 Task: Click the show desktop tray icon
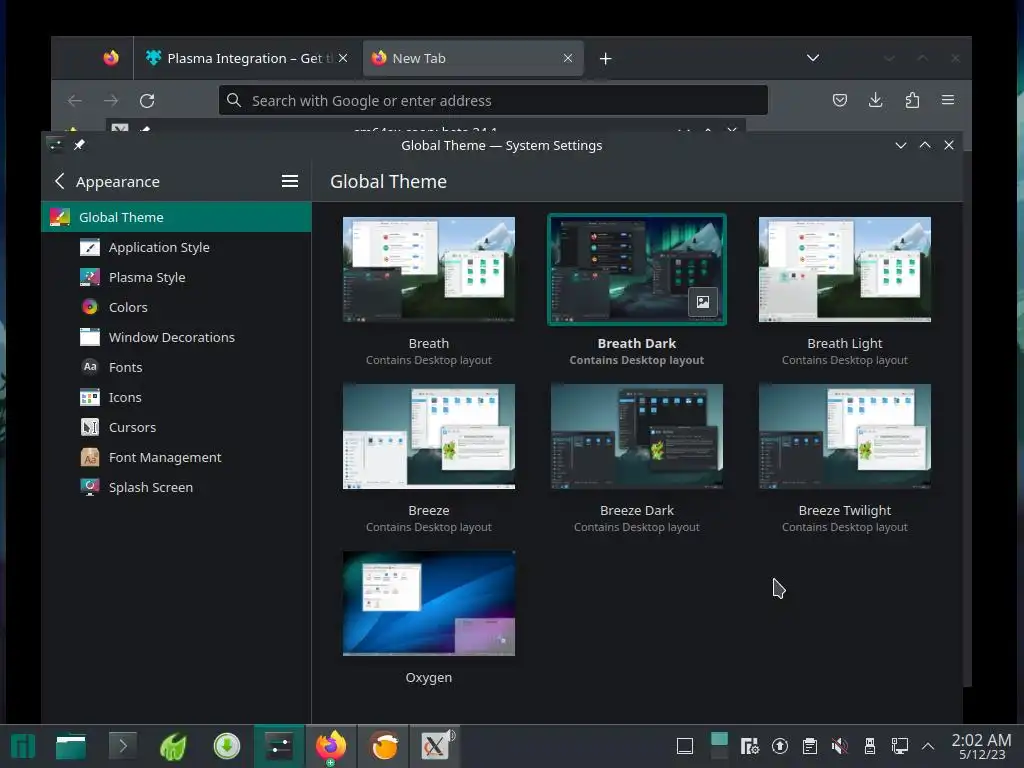click(x=685, y=746)
